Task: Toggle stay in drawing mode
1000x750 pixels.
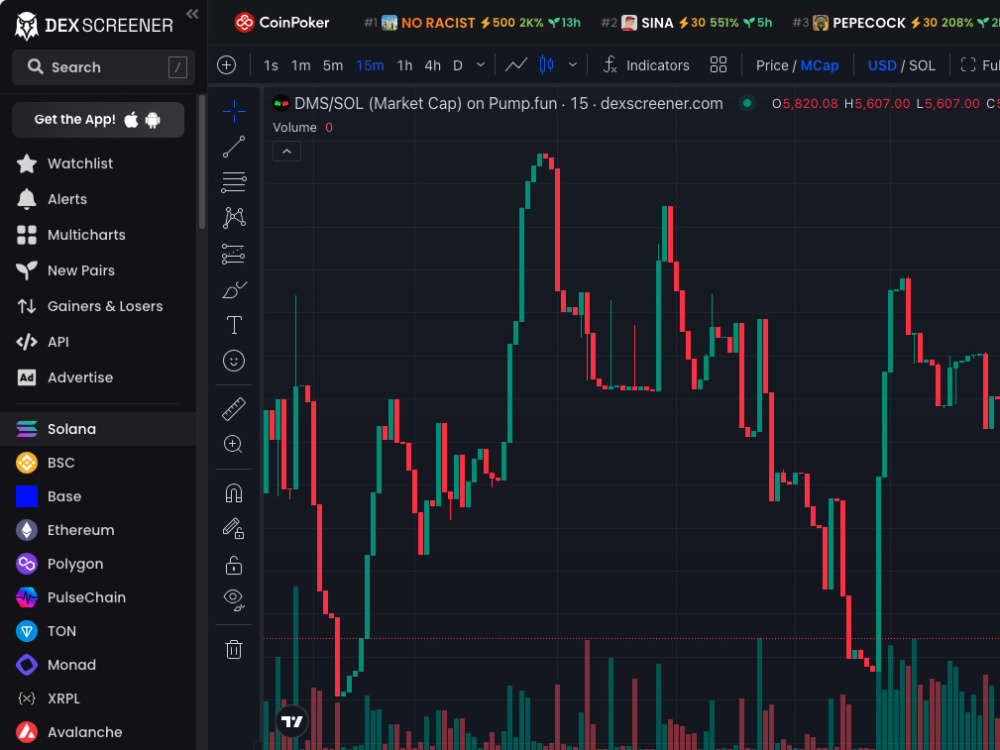Action: (x=234, y=529)
